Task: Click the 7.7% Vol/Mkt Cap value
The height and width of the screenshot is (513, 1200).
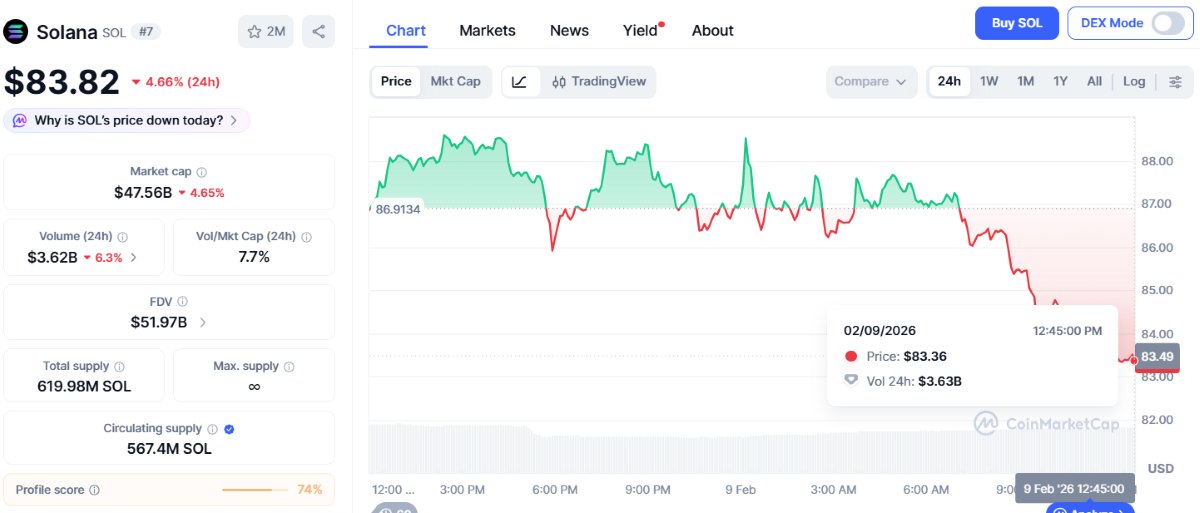Action: pos(254,257)
